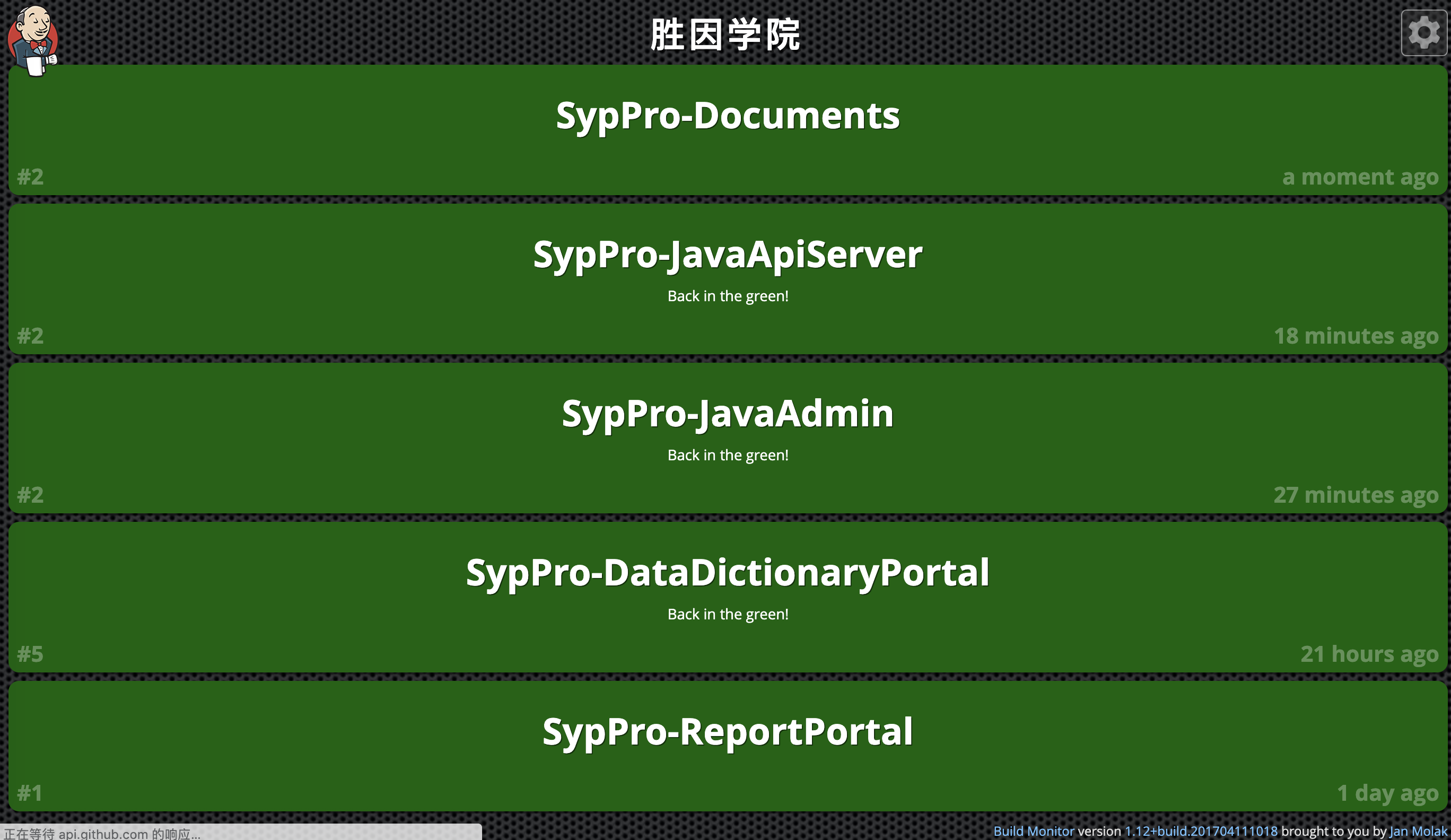Click the '18 minutes ago' timestamp

coord(1356,336)
